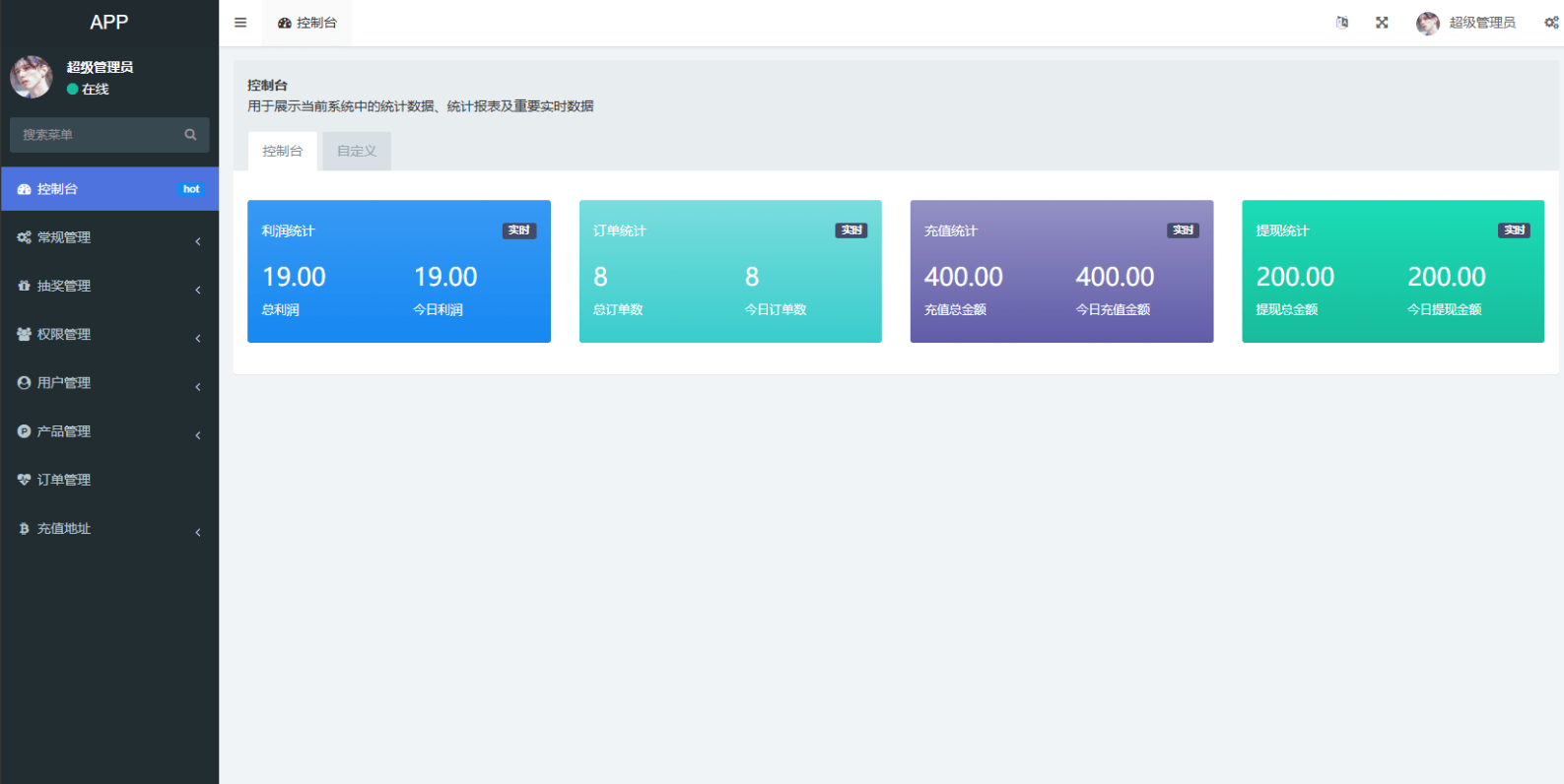The height and width of the screenshot is (784, 1564).
Task: Click the sidebar user avatar picture
Action: point(32,77)
